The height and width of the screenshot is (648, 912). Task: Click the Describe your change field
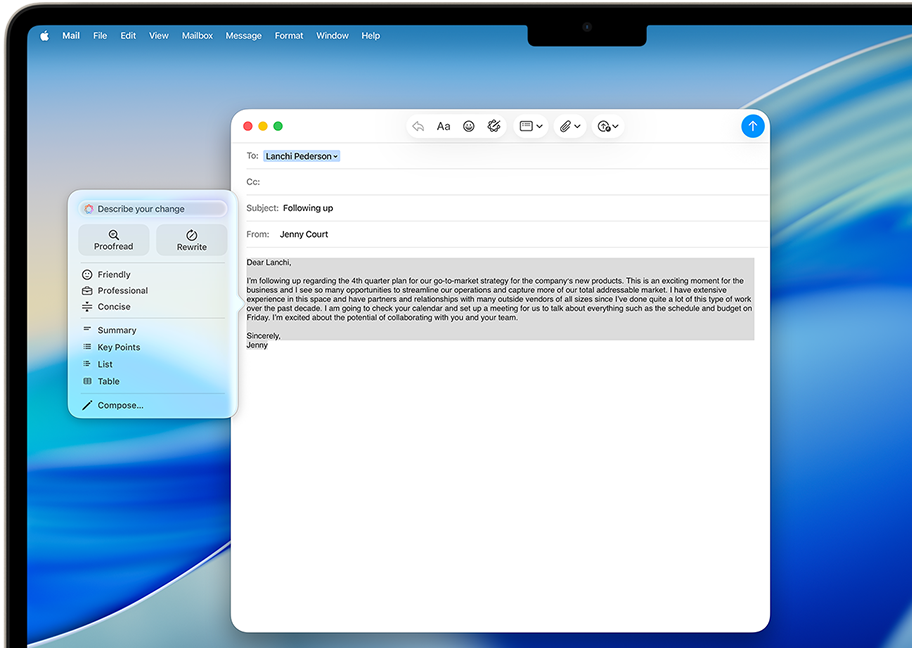point(153,209)
